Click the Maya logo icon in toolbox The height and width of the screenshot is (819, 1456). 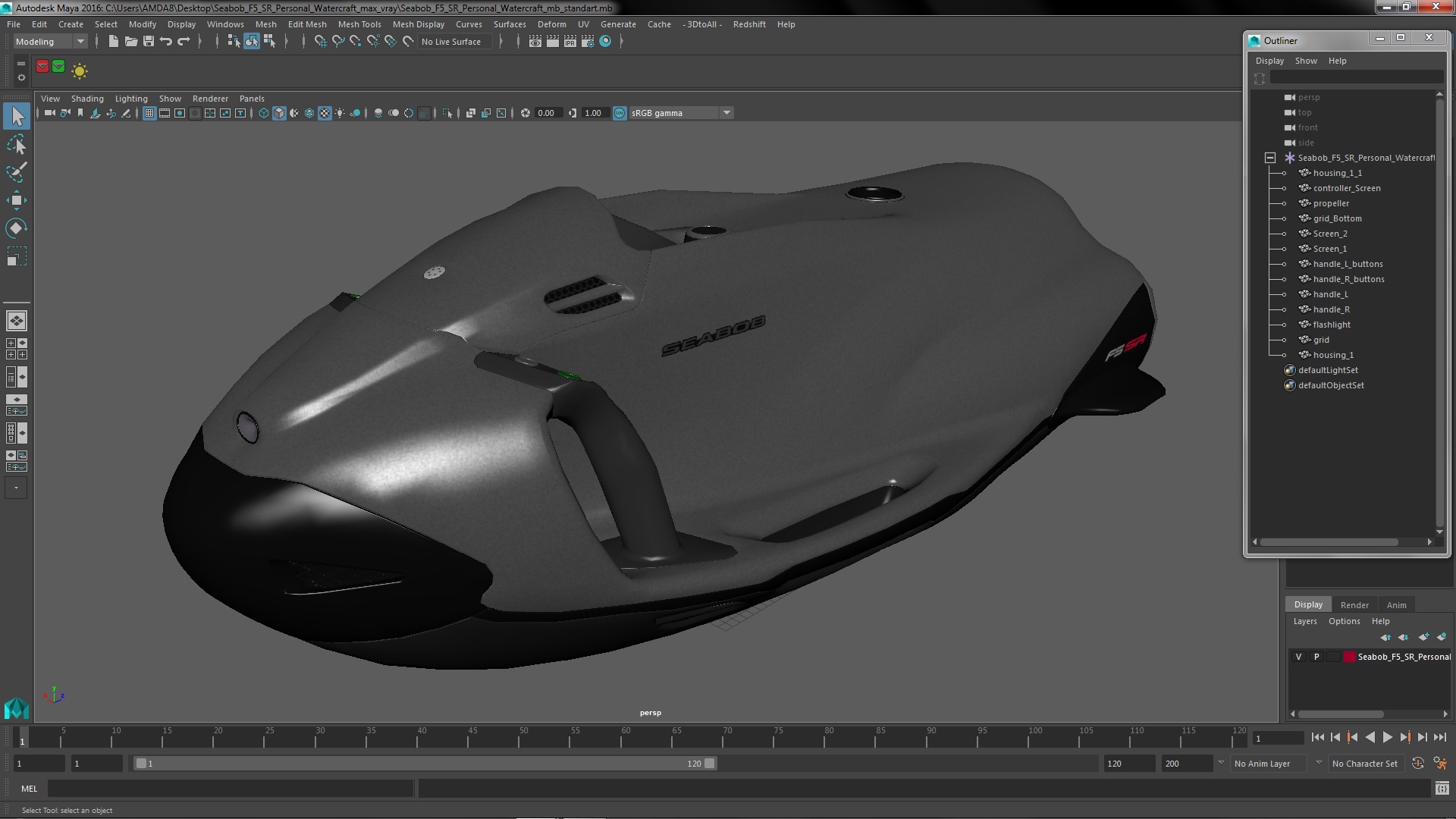pyautogui.click(x=17, y=708)
